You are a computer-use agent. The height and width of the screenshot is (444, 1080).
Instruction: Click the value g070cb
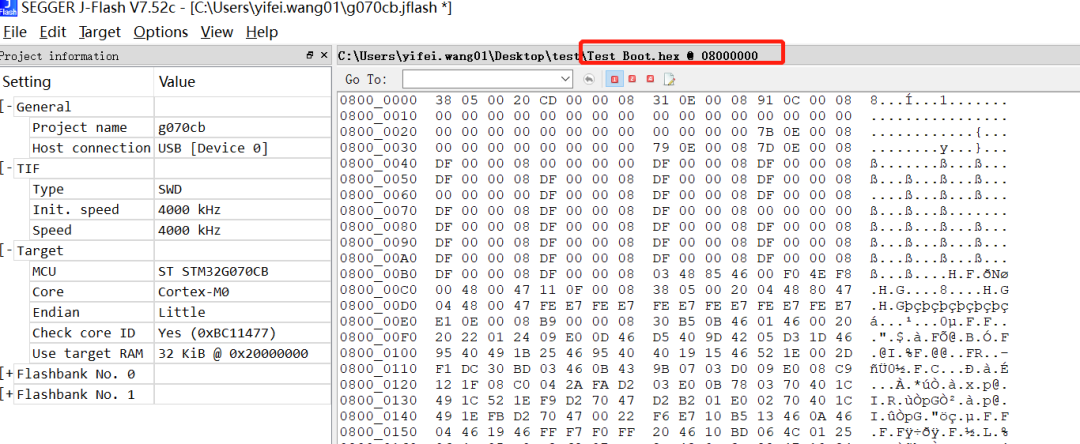click(182, 128)
